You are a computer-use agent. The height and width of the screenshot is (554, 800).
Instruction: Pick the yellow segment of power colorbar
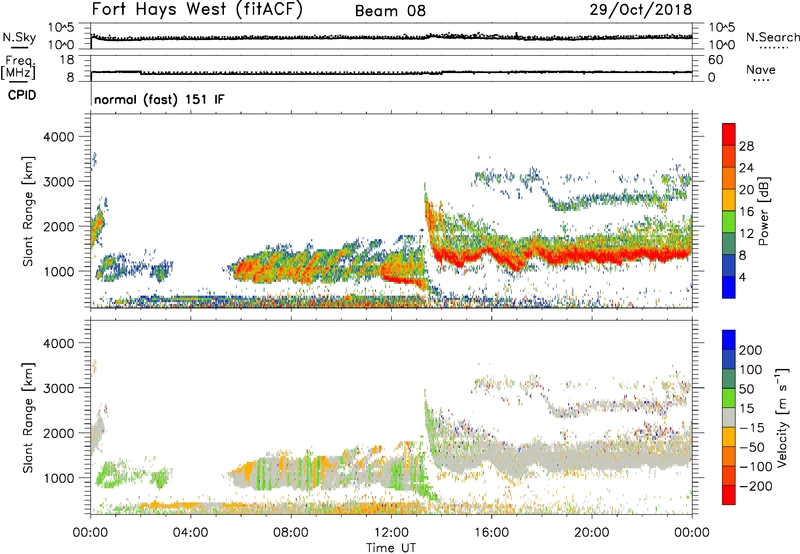coord(729,199)
